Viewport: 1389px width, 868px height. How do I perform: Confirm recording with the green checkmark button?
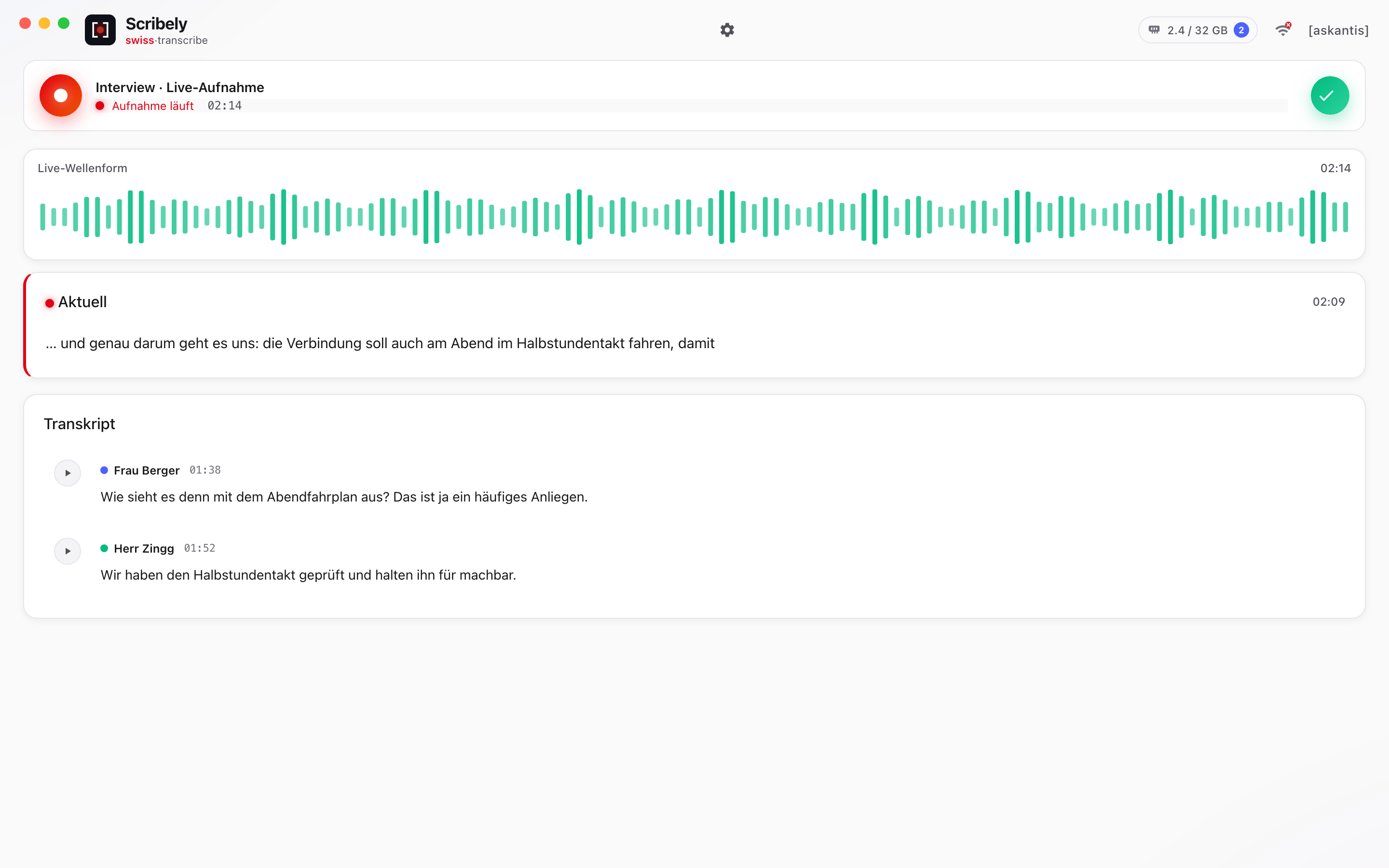tap(1329, 95)
